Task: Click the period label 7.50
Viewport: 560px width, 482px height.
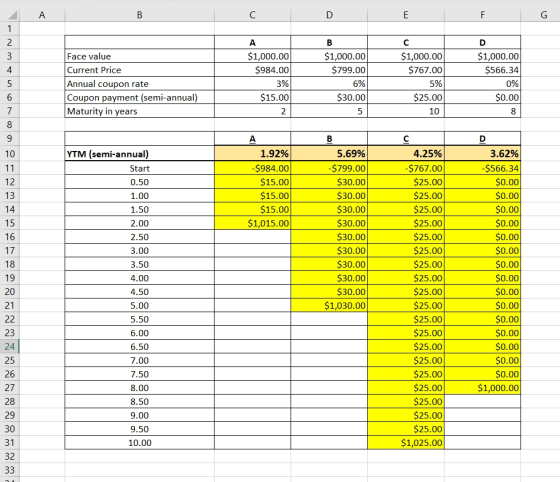Action: 140,374
